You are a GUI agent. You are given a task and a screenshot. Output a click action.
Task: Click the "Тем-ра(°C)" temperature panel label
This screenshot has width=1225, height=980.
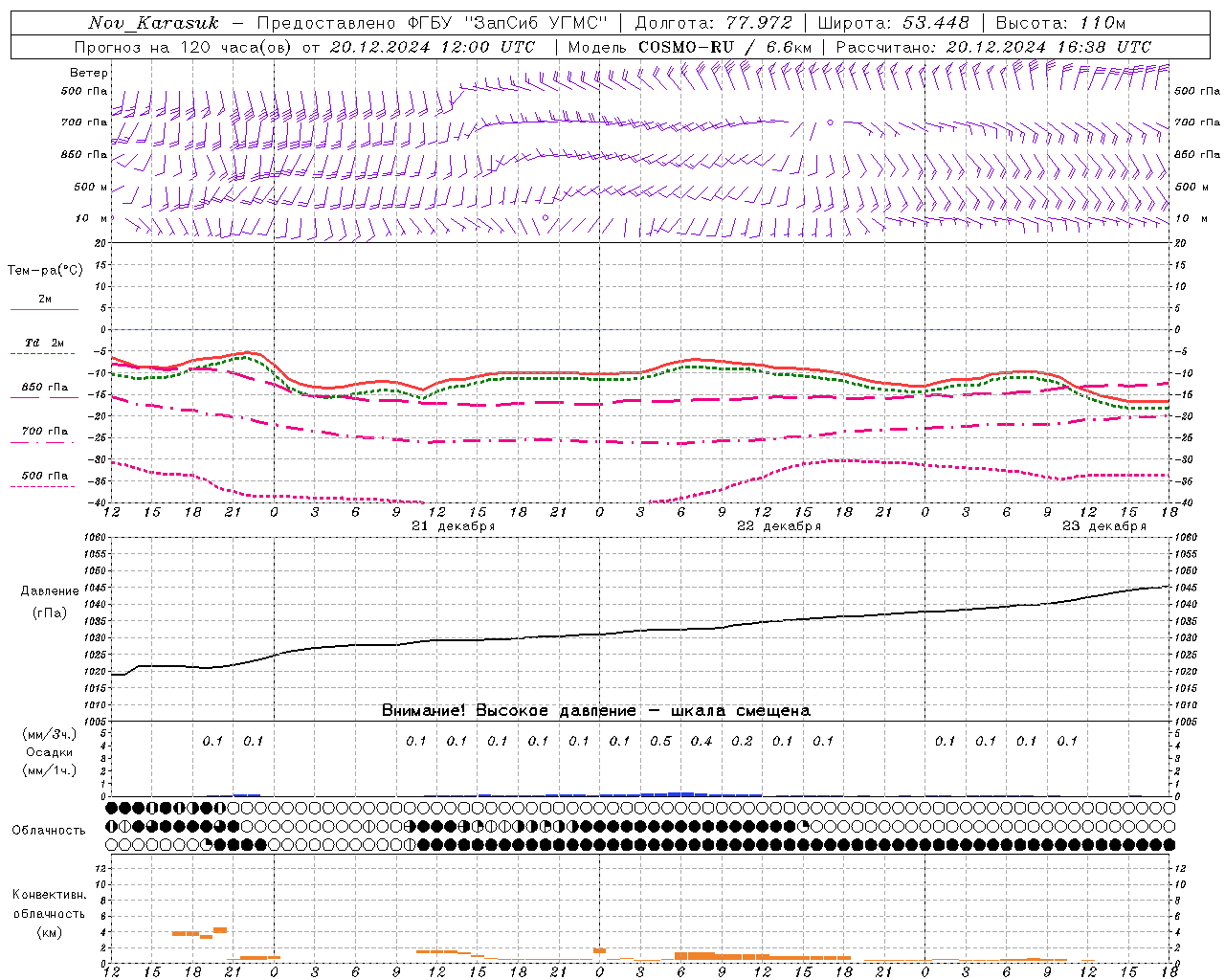point(45,271)
